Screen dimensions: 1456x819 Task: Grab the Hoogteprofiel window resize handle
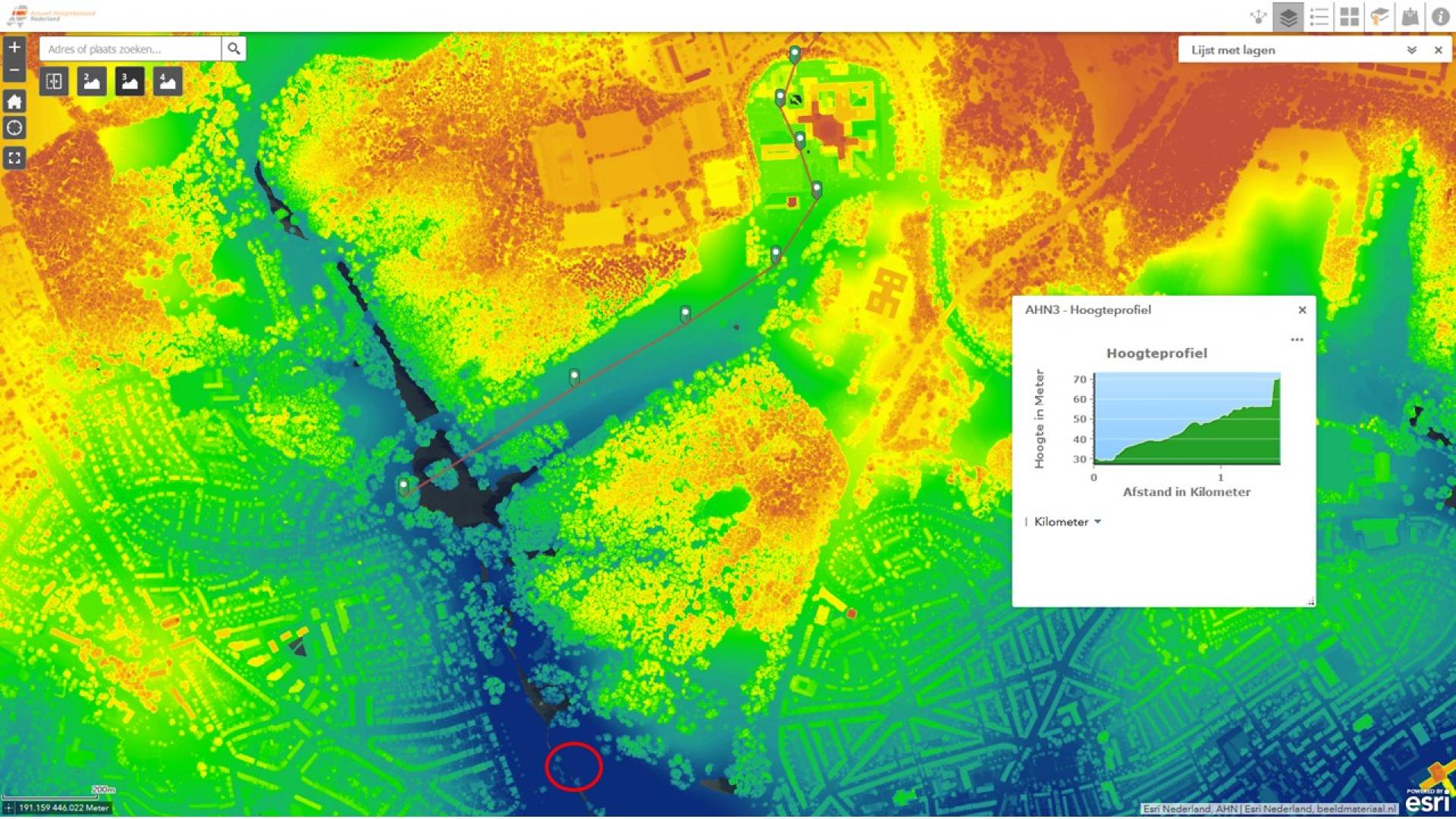tap(1310, 601)
